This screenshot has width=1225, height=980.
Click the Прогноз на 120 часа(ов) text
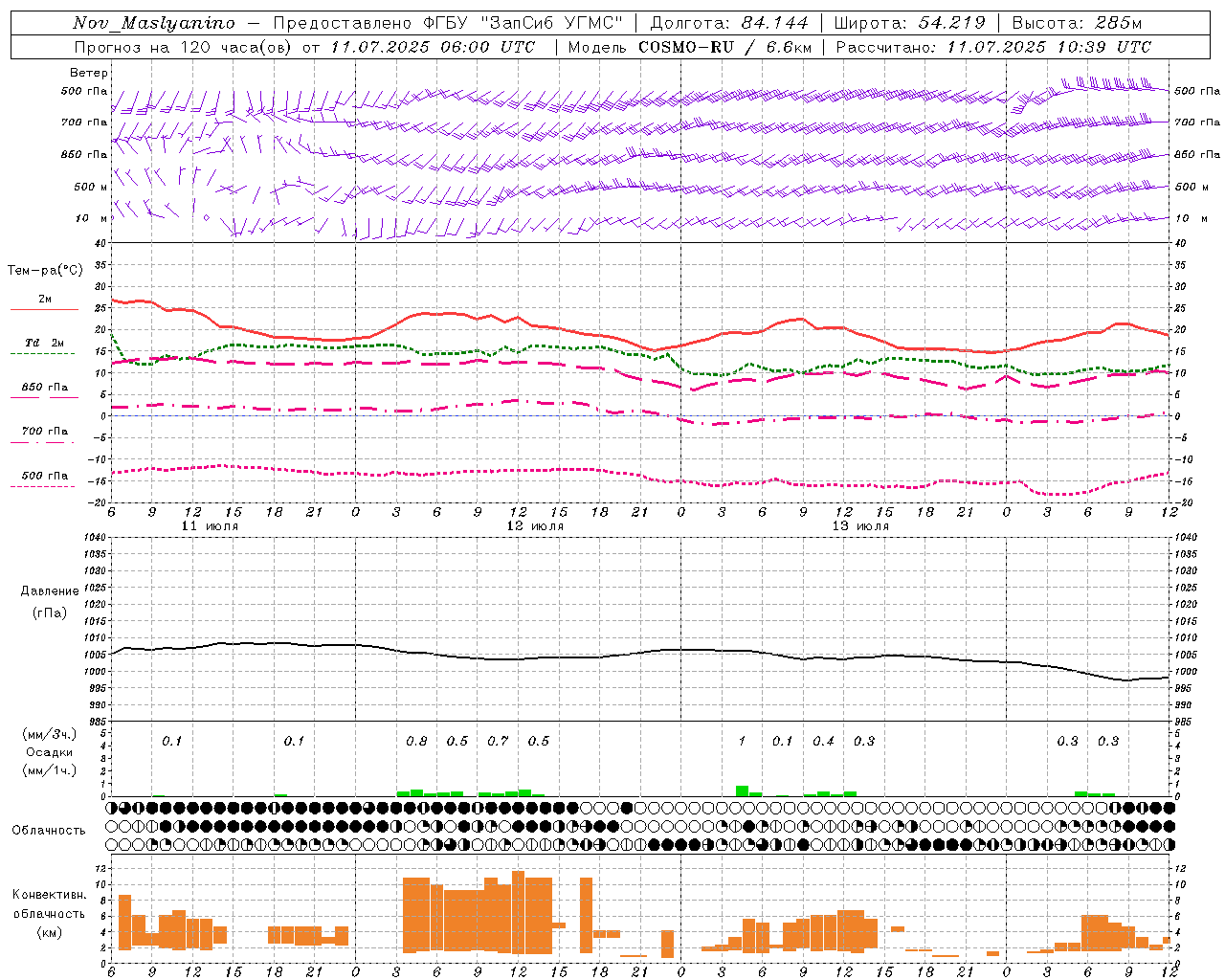[185, 47]
